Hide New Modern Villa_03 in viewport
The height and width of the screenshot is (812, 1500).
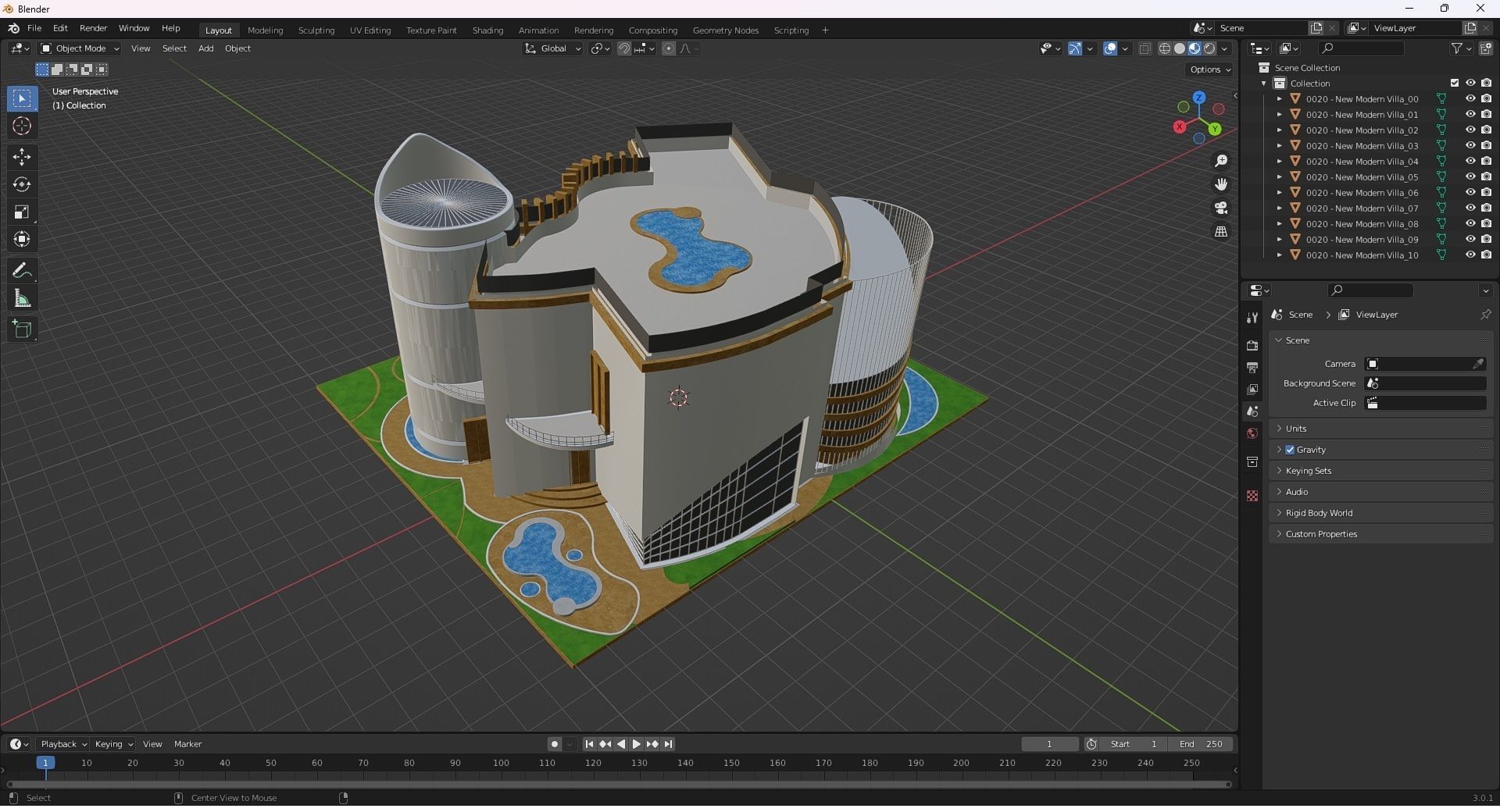tap(1470, 146)
